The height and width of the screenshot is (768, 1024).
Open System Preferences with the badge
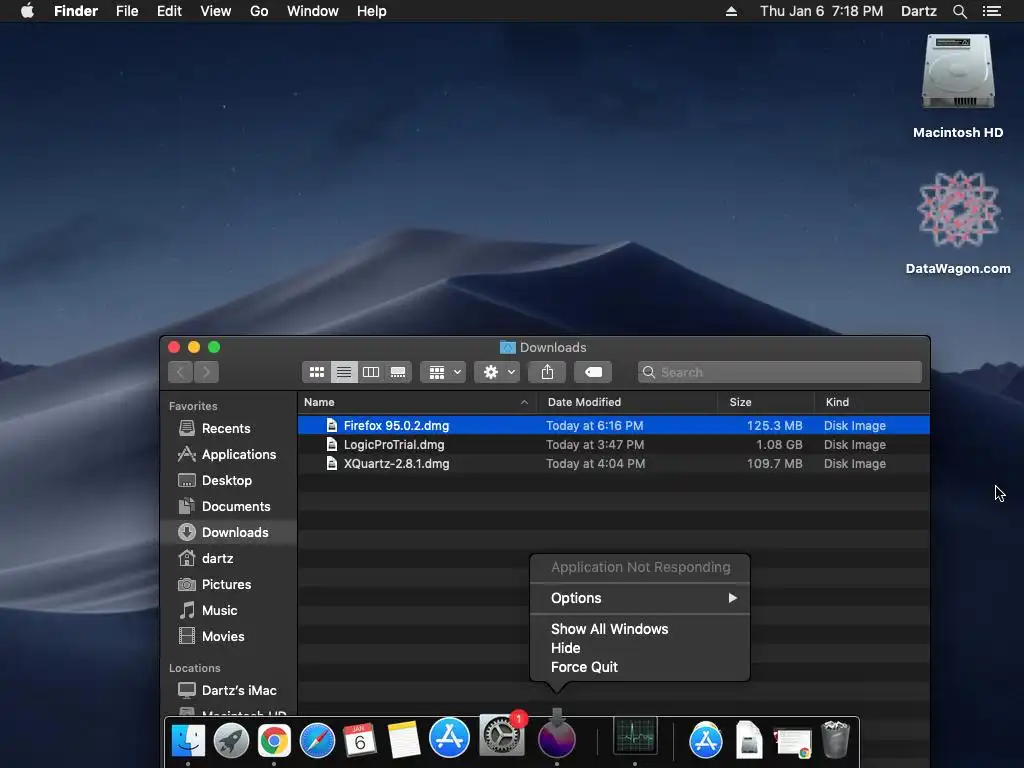(502, 735)
